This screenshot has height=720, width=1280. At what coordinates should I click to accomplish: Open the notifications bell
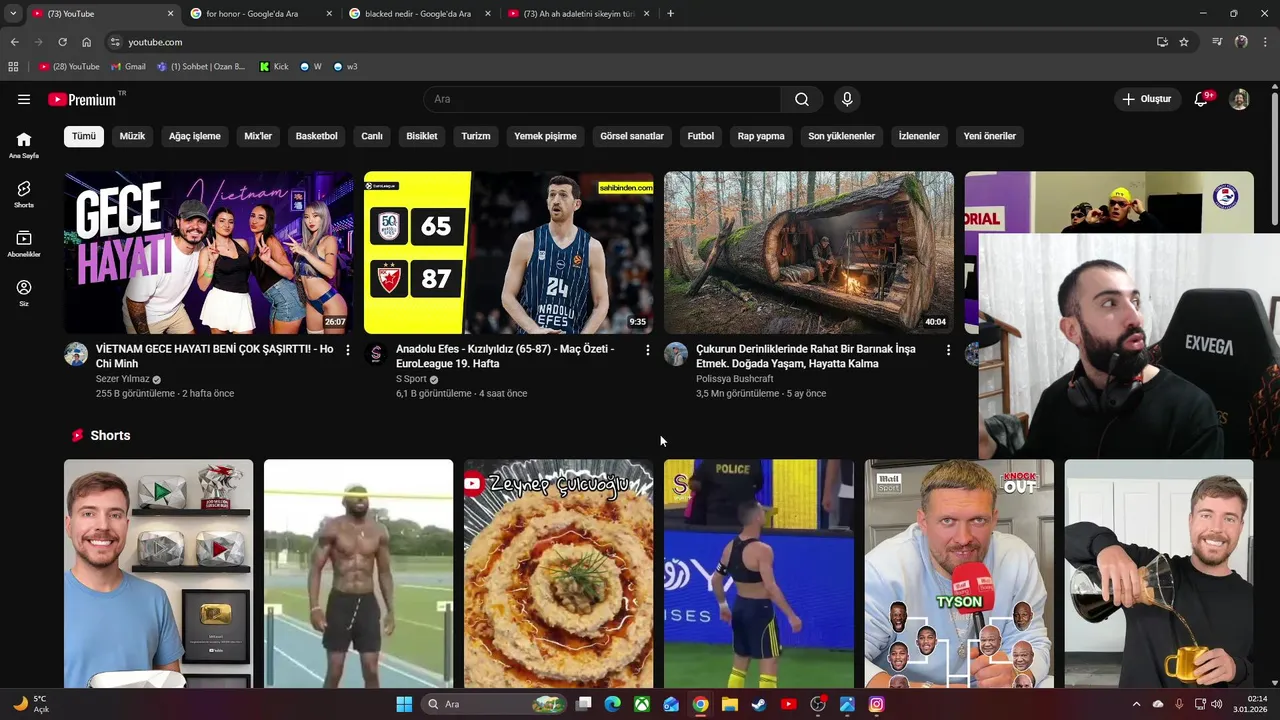point(1201,99)
